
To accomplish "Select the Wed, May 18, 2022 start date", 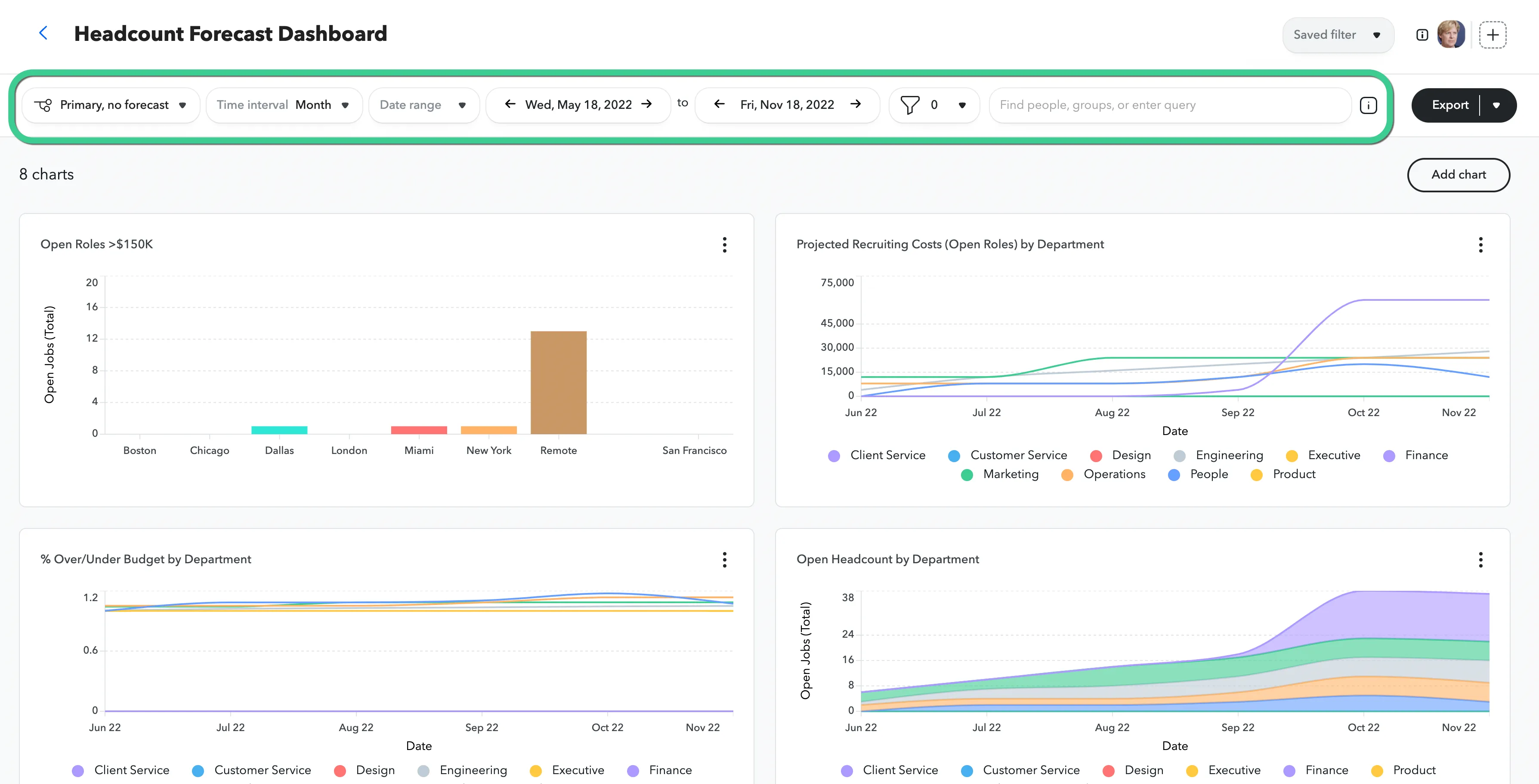I will tap(578, 105).
